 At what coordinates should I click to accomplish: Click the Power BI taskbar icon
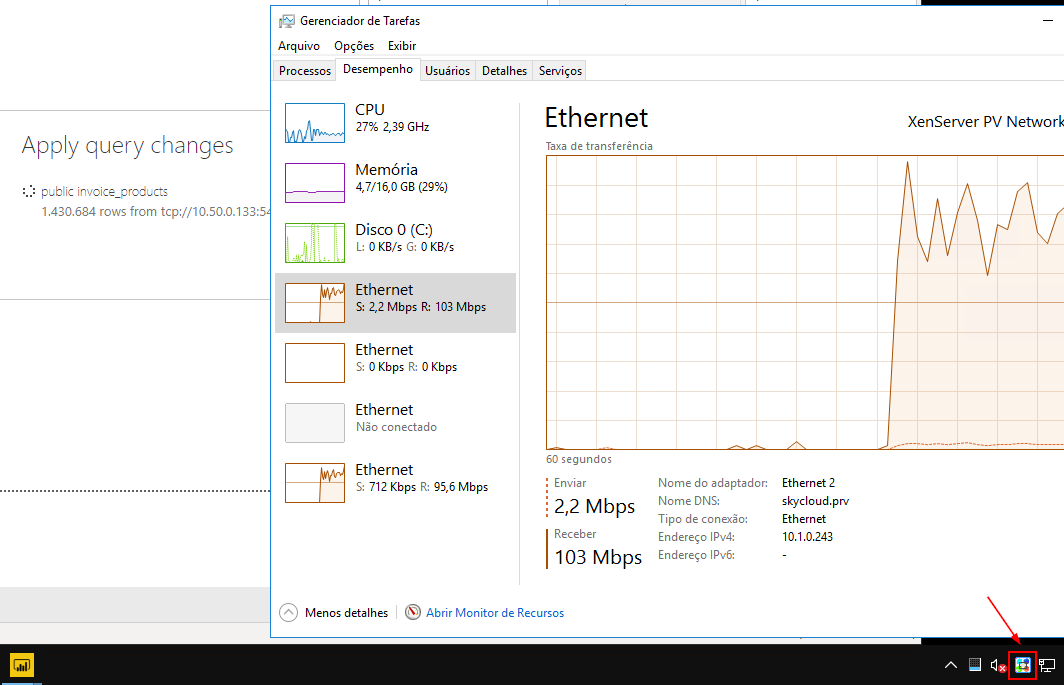click(x=21, y=664)
